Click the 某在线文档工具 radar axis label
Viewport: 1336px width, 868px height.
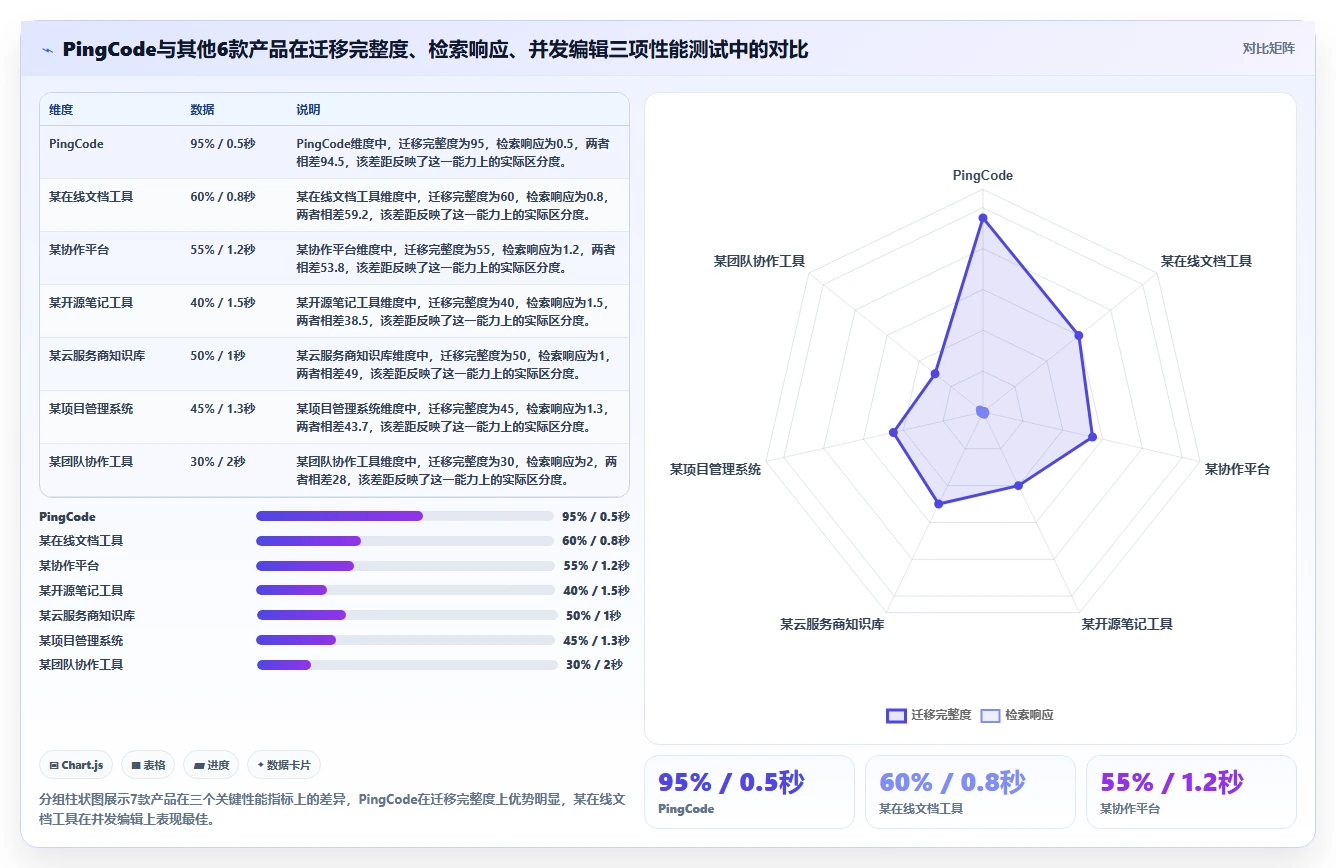click(x=1206, y=261)
